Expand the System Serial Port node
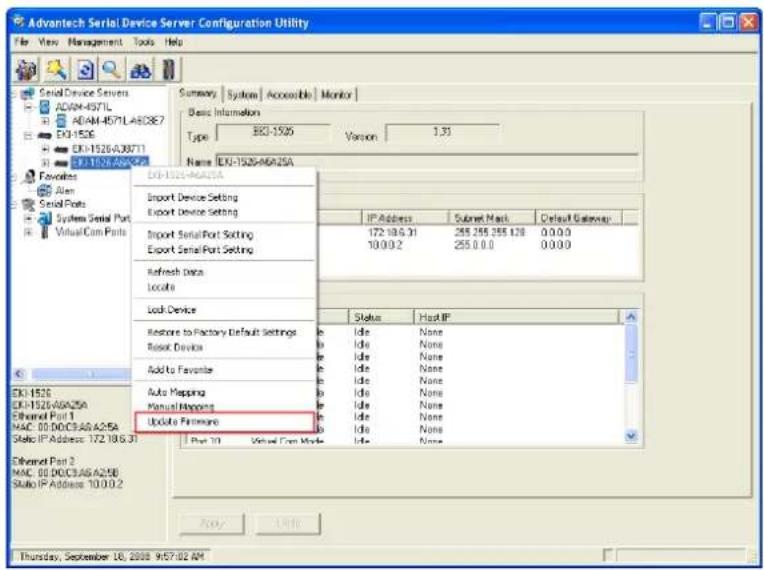 click(x=28, y=218)
